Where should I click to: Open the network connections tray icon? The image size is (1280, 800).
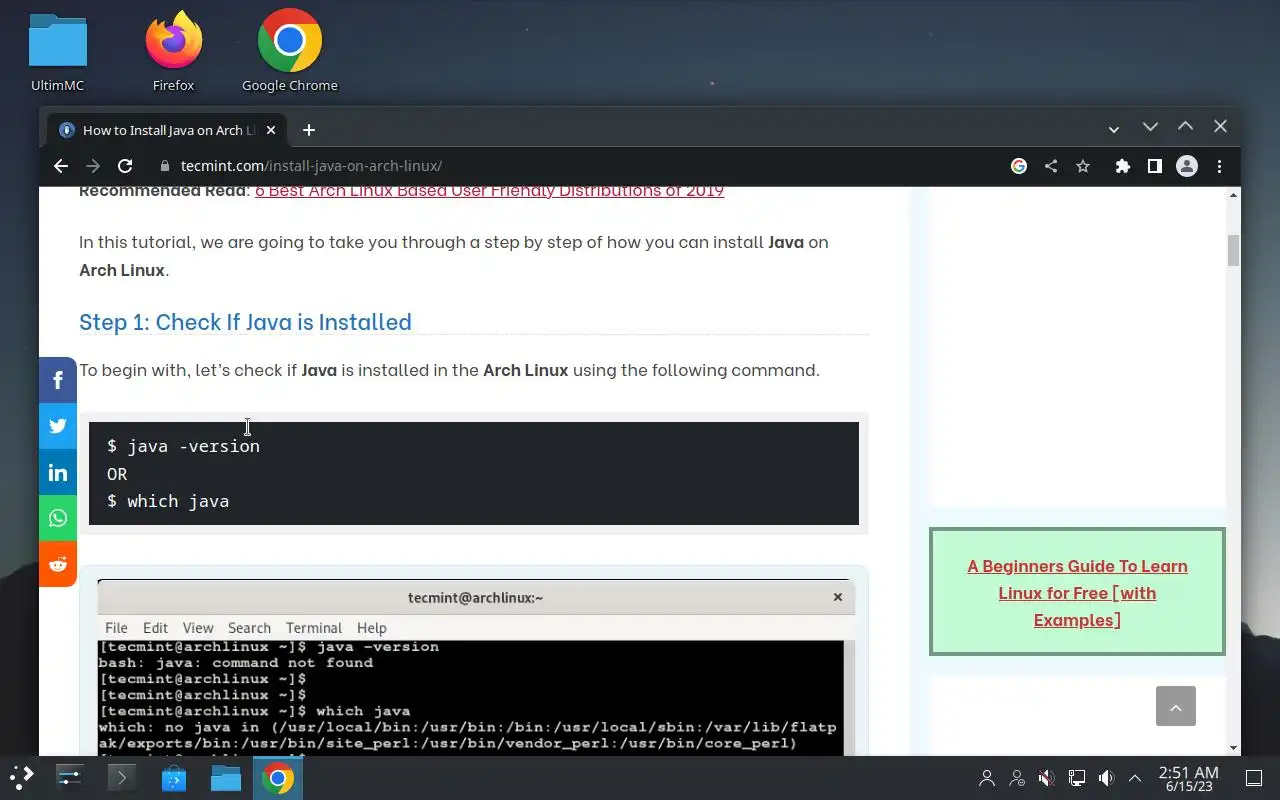[x=1077, y=778]
